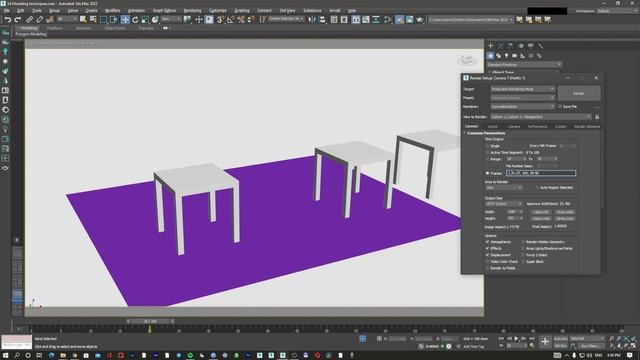Select the Active Time Segment option
The height and width of the screenshot is (360, 640).
[487, 152]
